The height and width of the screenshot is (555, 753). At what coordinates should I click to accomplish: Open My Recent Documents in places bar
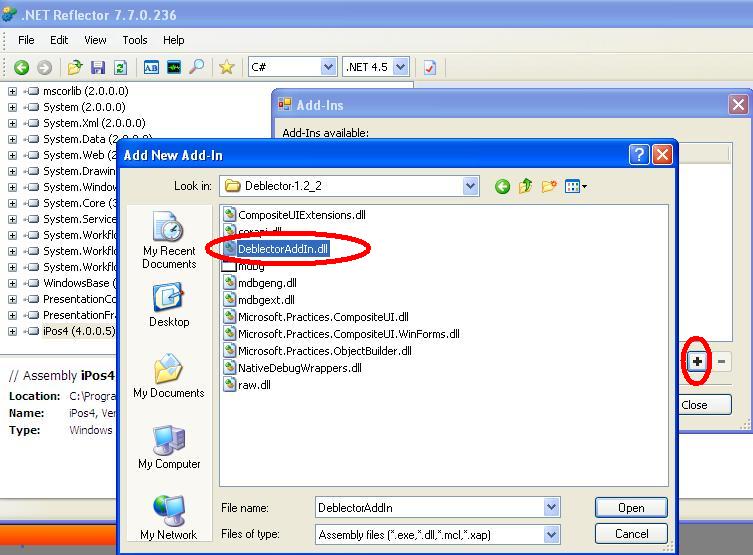point(169,240)
